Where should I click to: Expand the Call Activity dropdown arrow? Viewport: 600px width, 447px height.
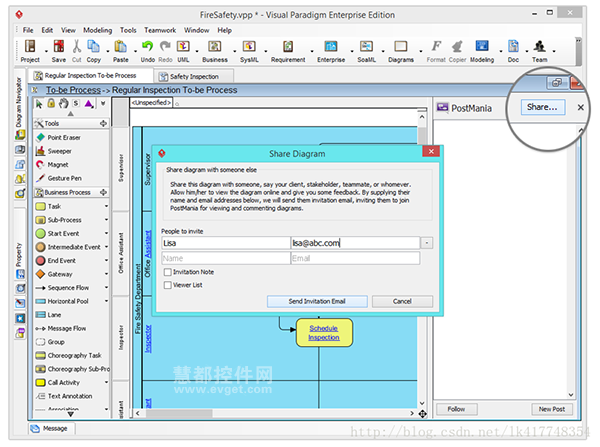[x=106, y=382]
